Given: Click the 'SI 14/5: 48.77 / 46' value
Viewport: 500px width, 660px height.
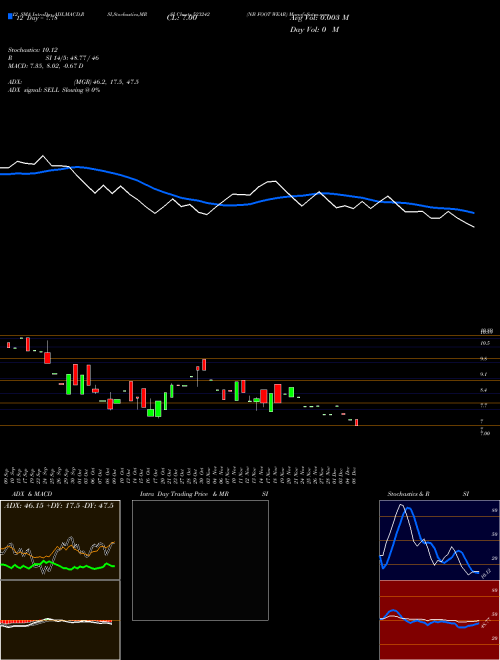Looking at the screenshot, I should [x=72, y=58].
